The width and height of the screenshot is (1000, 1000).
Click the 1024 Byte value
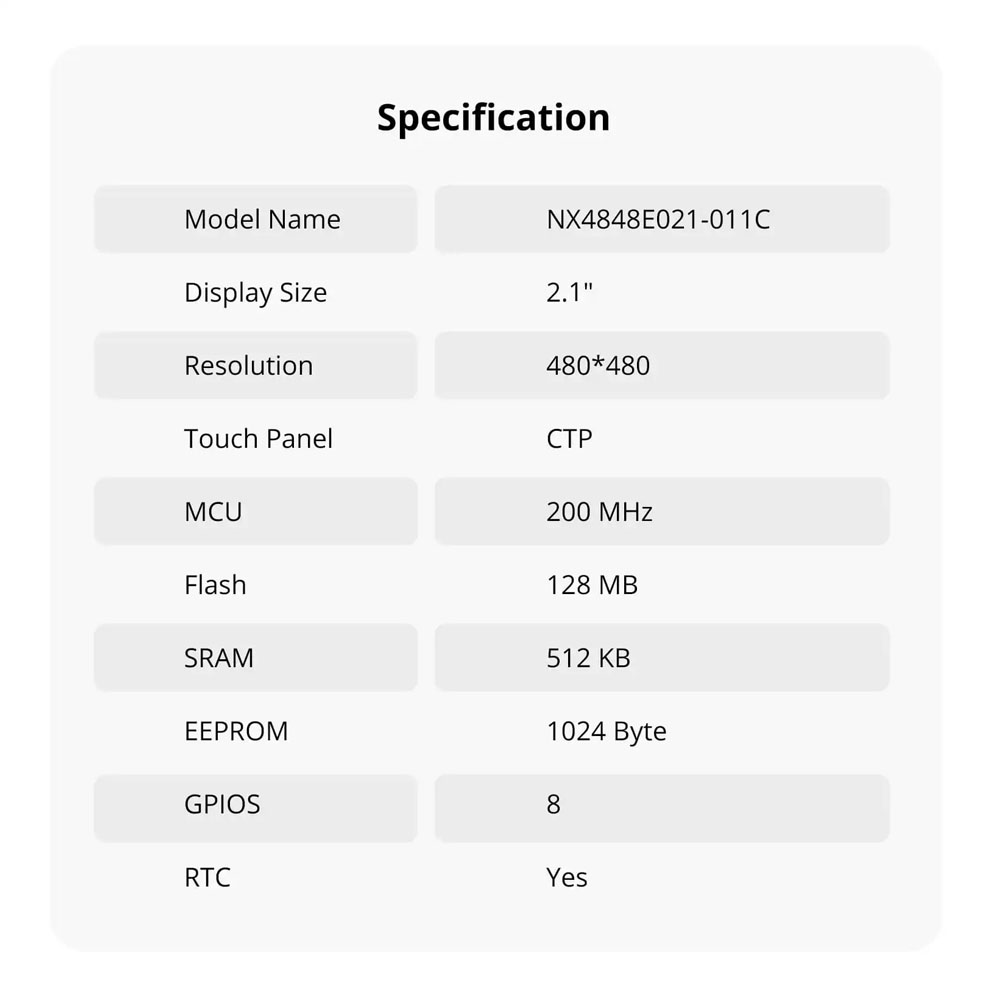tap(606, 731)
